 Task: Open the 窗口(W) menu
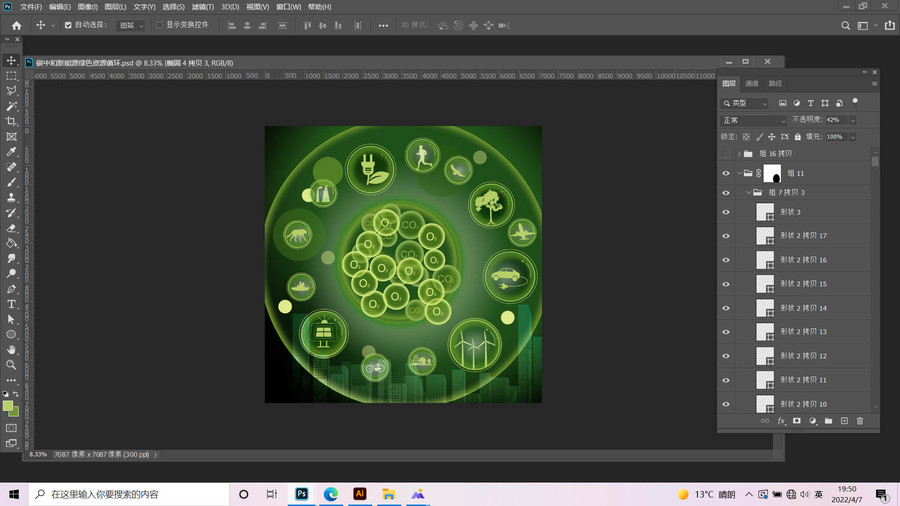click(x=288, y=7)
